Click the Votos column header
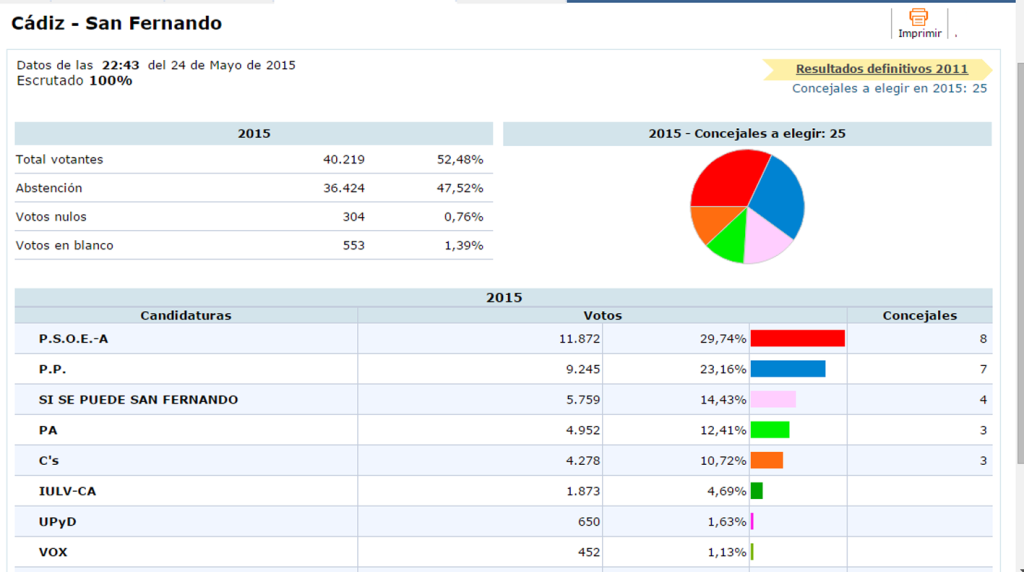 602,315
